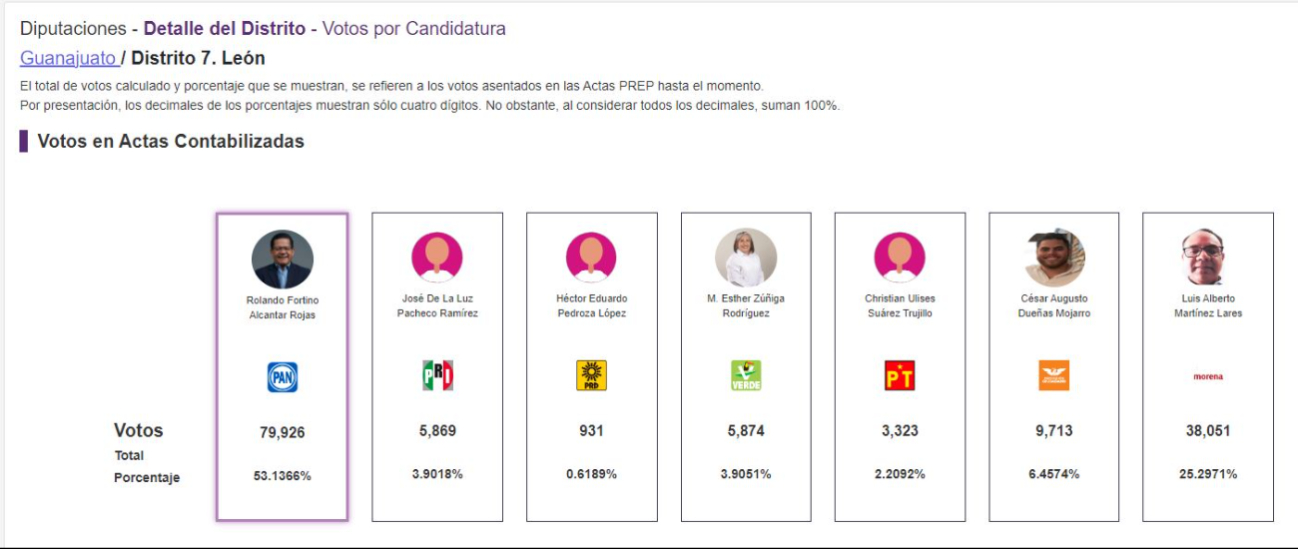1298x549 pixels.
Task: Click morena percentage 25.2971%
Action: click(x=1208, y=474)
